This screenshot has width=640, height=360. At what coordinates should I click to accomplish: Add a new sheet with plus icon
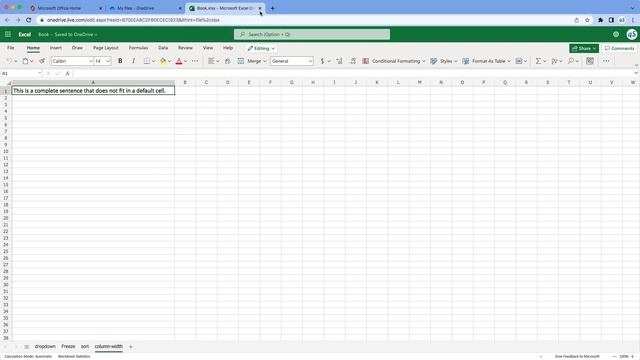point(131,347)
